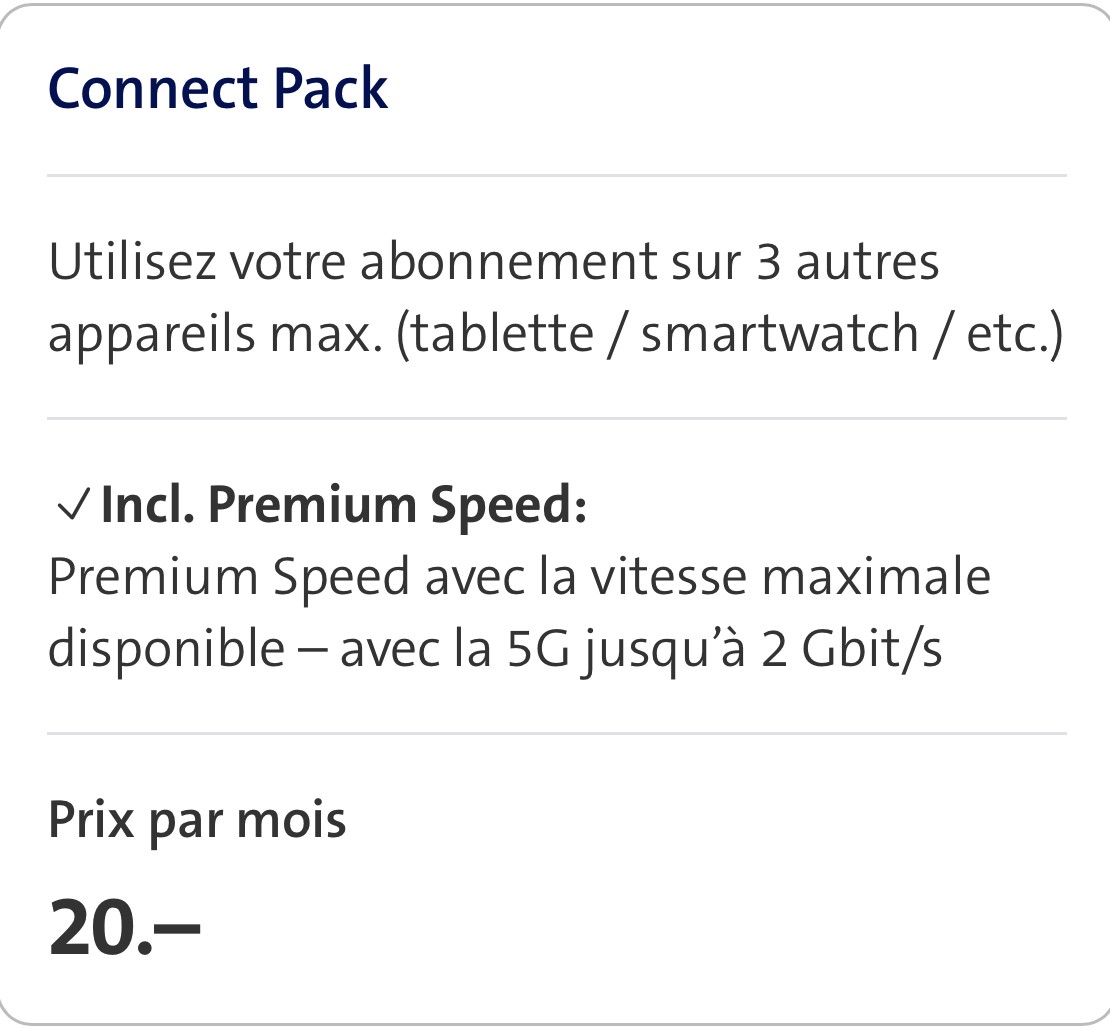Tap the price '20.–'

click(124, 927)
